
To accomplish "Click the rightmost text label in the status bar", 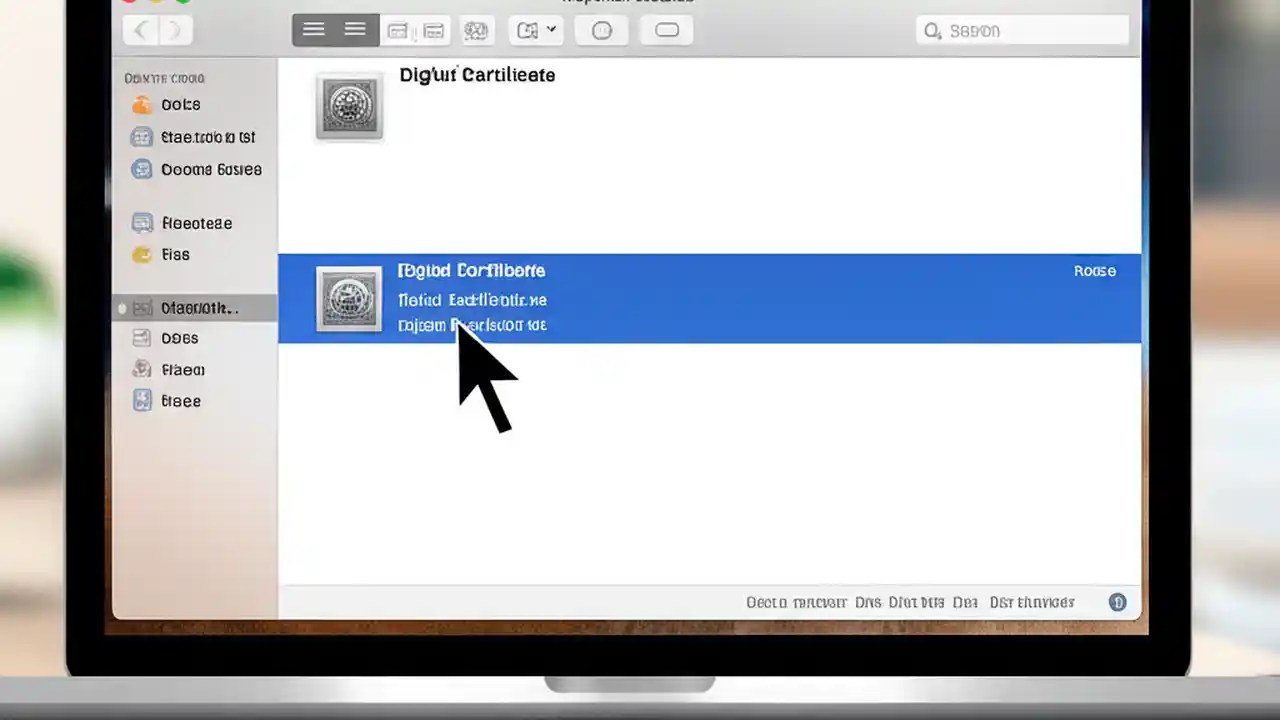I will click(x=1031, y=602).
